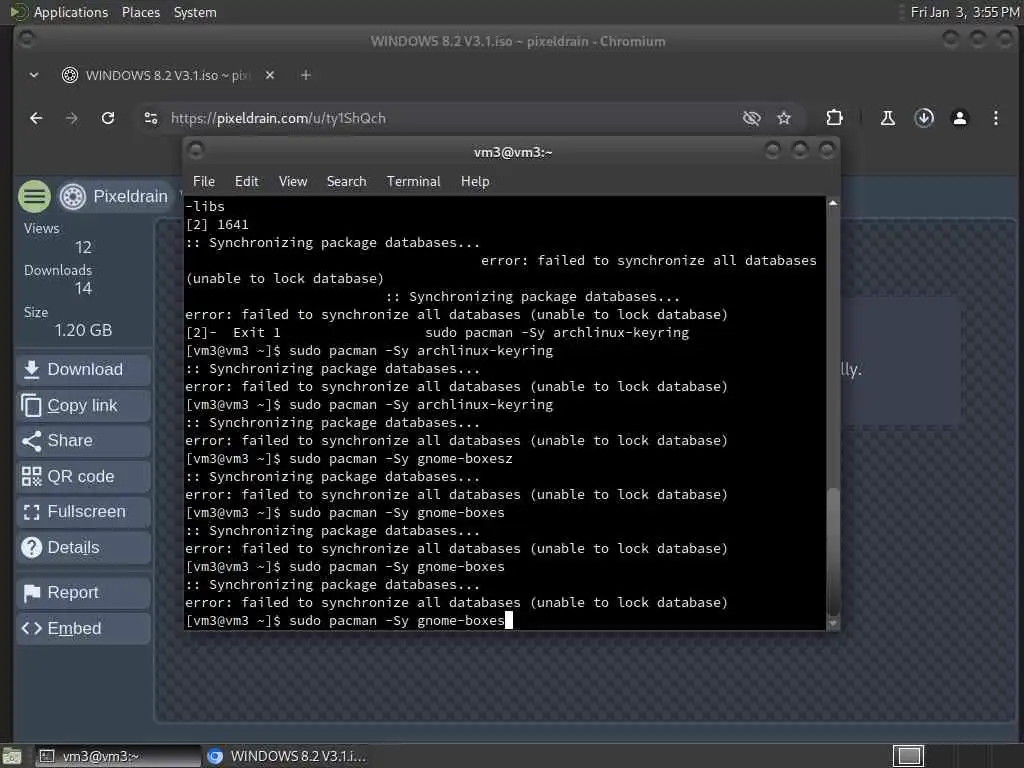Close the WINDOWS 8.2 V3.1.iso tab
1024x768 pixels.
270,75
